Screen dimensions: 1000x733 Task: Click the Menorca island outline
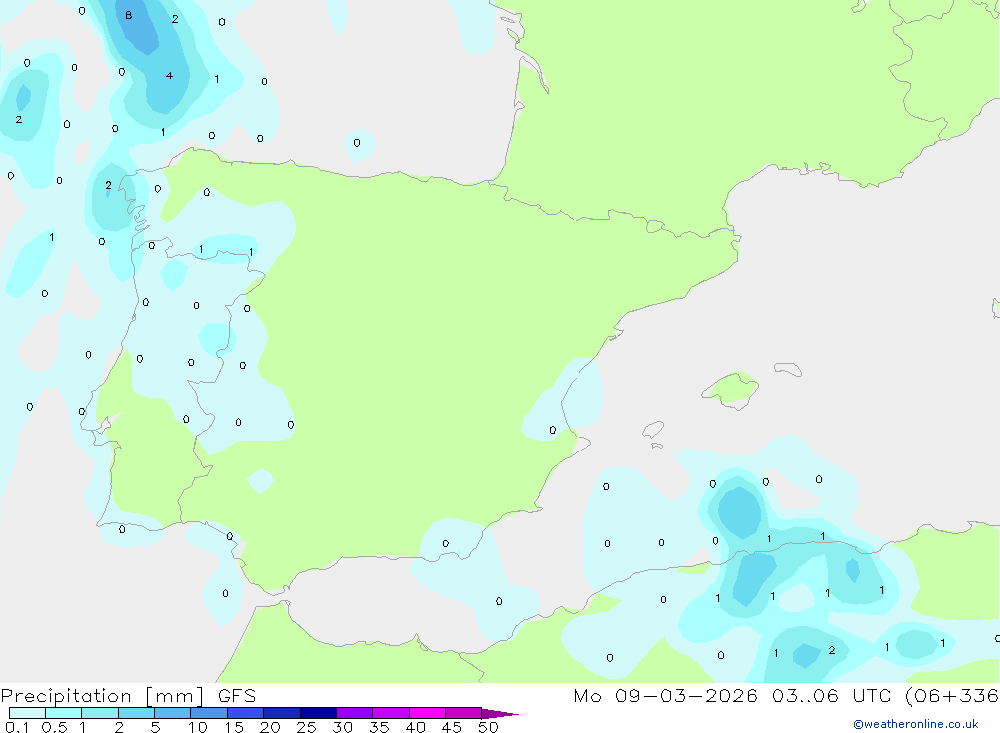[x=788, y=369]
